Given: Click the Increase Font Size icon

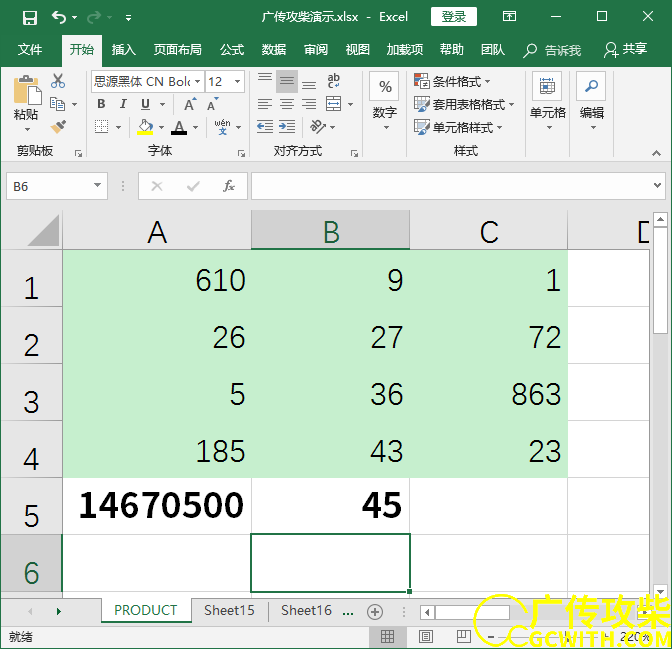Looking at the screenshot, I should pos(190,104).
